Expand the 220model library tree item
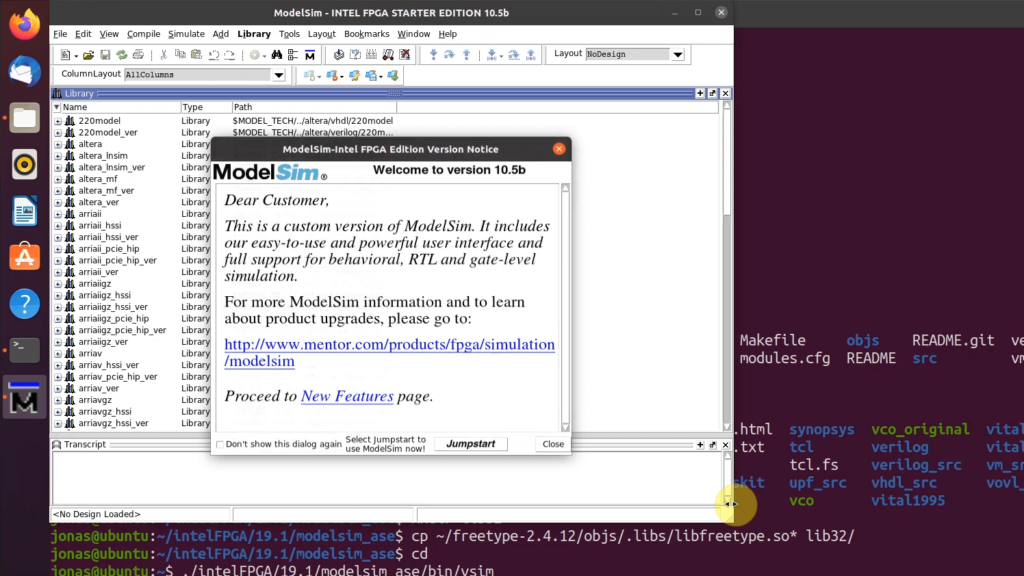 tap(58, 121)
